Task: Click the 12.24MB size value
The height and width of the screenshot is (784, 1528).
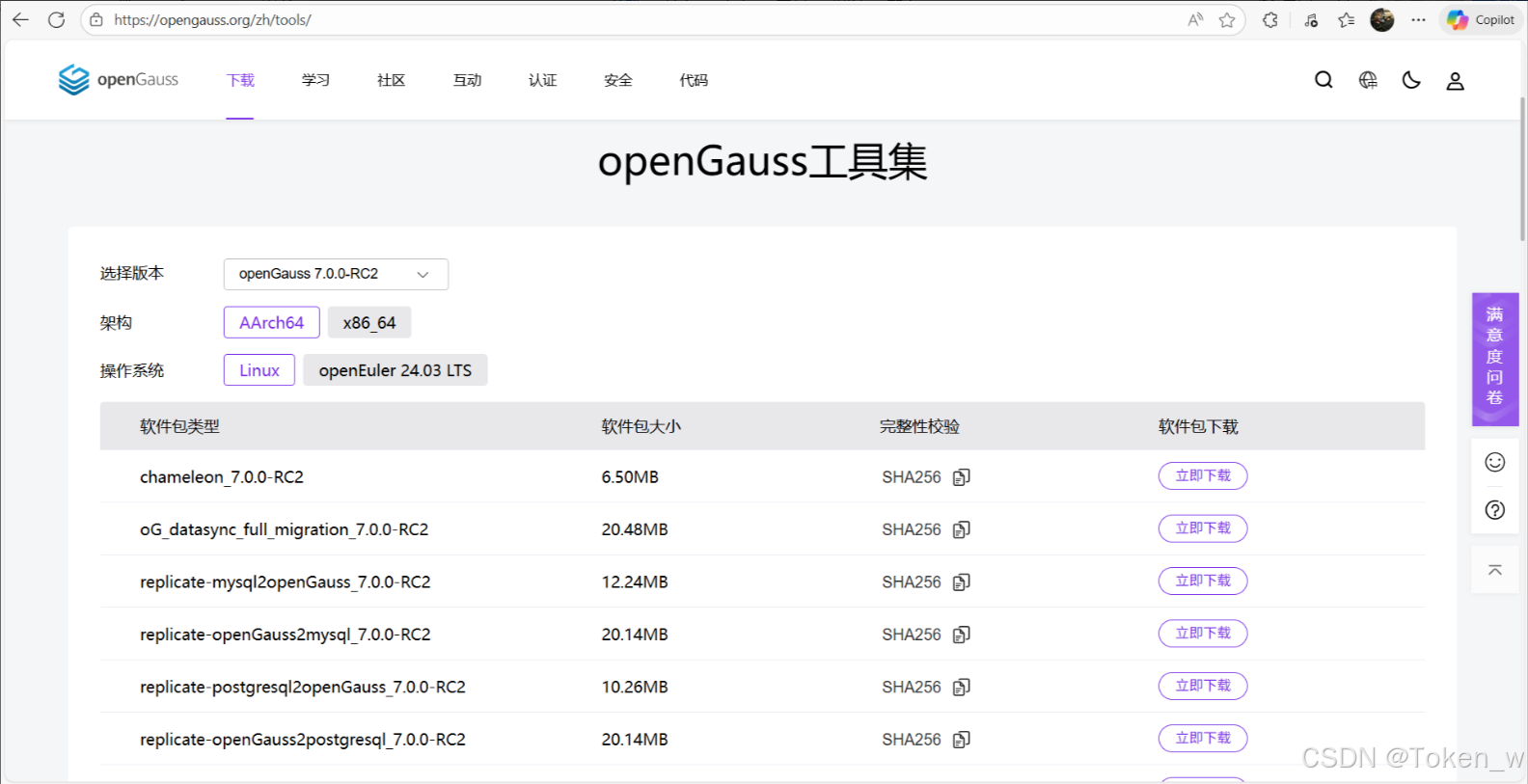Action: (x=635, y=582)
